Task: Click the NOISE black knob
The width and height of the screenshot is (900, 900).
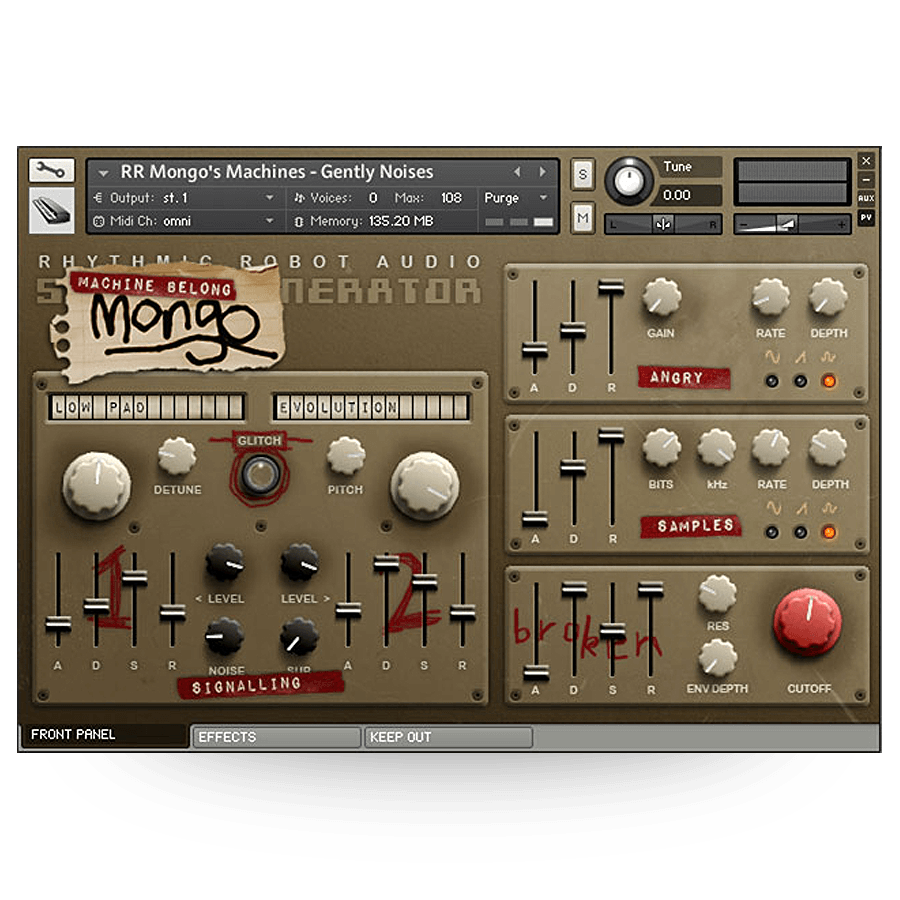Action: [x=224, y=637]
